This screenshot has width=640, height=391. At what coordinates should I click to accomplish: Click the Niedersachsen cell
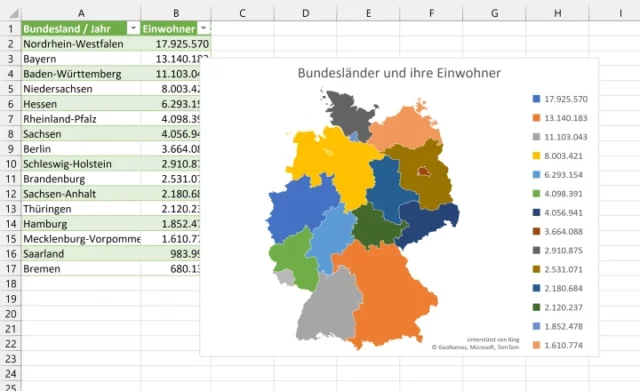81,89
